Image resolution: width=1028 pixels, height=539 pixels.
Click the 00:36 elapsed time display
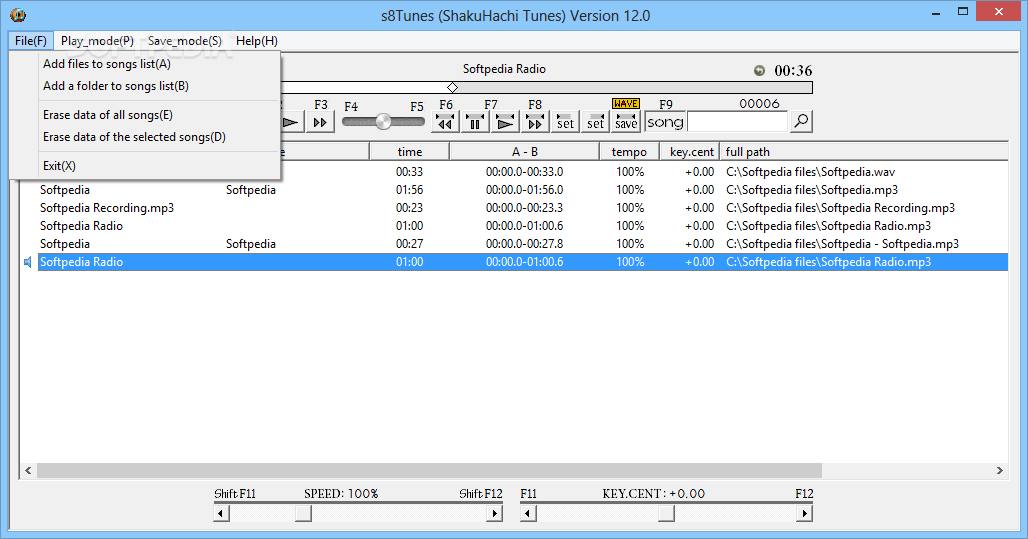[x=793, y=70]
